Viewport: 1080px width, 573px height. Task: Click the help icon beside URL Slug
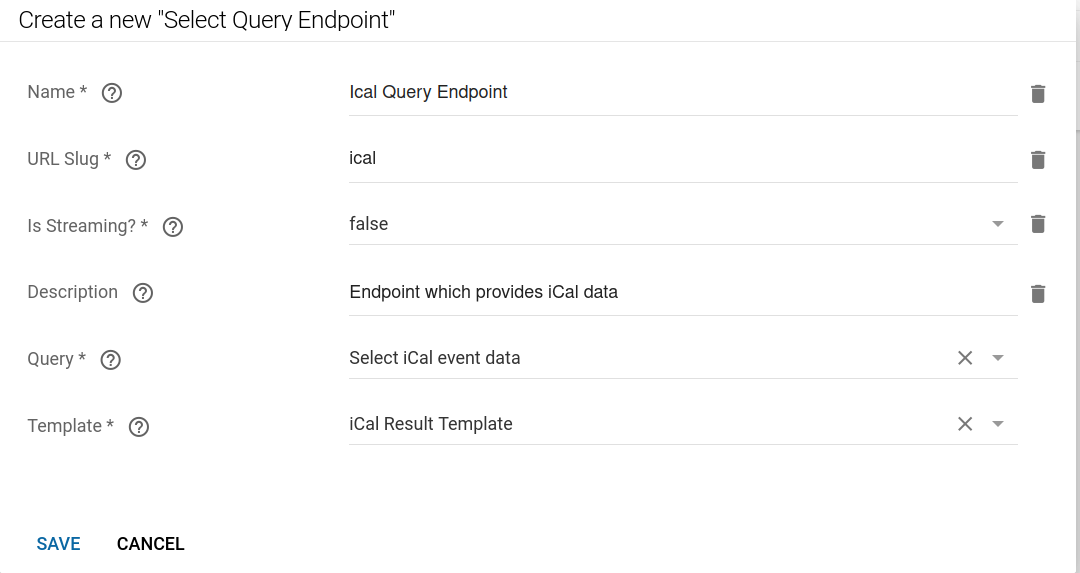tap(136, 160)
